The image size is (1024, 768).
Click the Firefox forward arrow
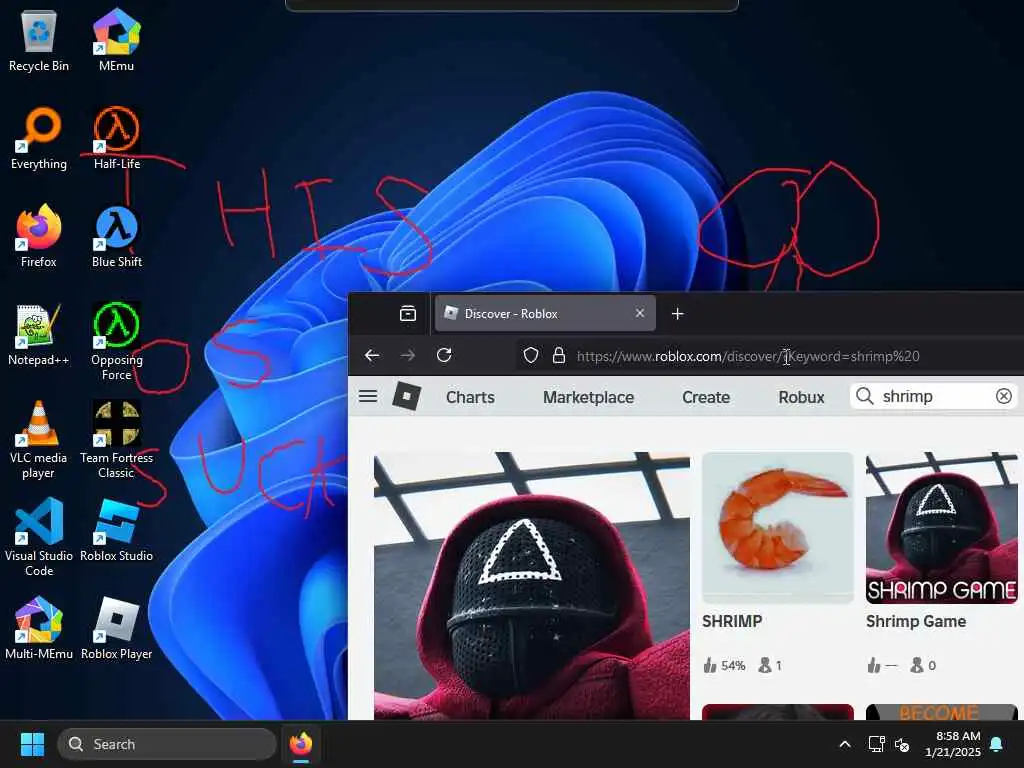point(408,355)
